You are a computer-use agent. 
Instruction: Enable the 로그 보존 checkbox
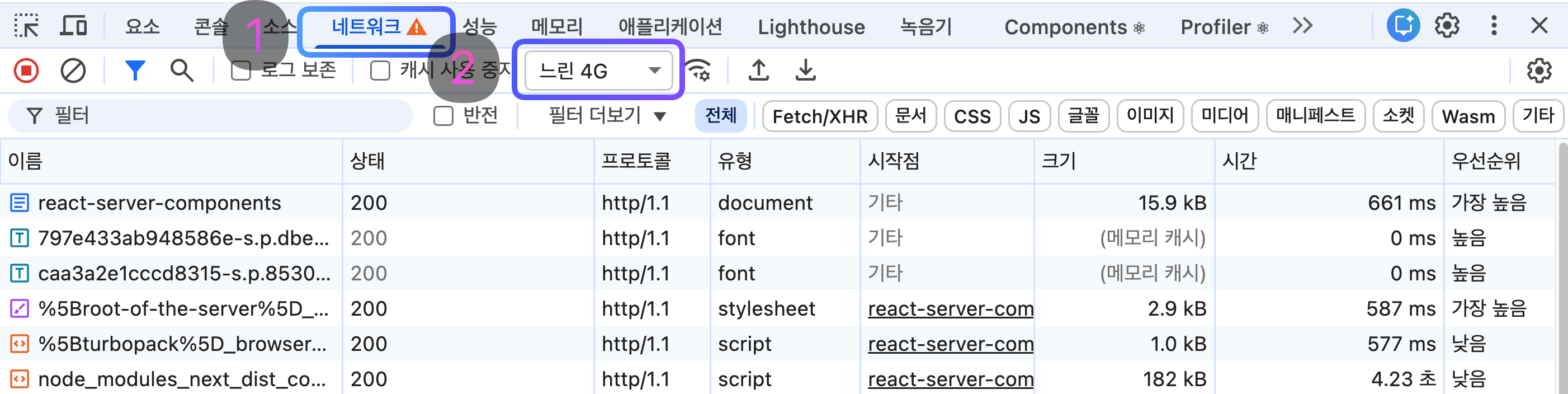[241, 71]
